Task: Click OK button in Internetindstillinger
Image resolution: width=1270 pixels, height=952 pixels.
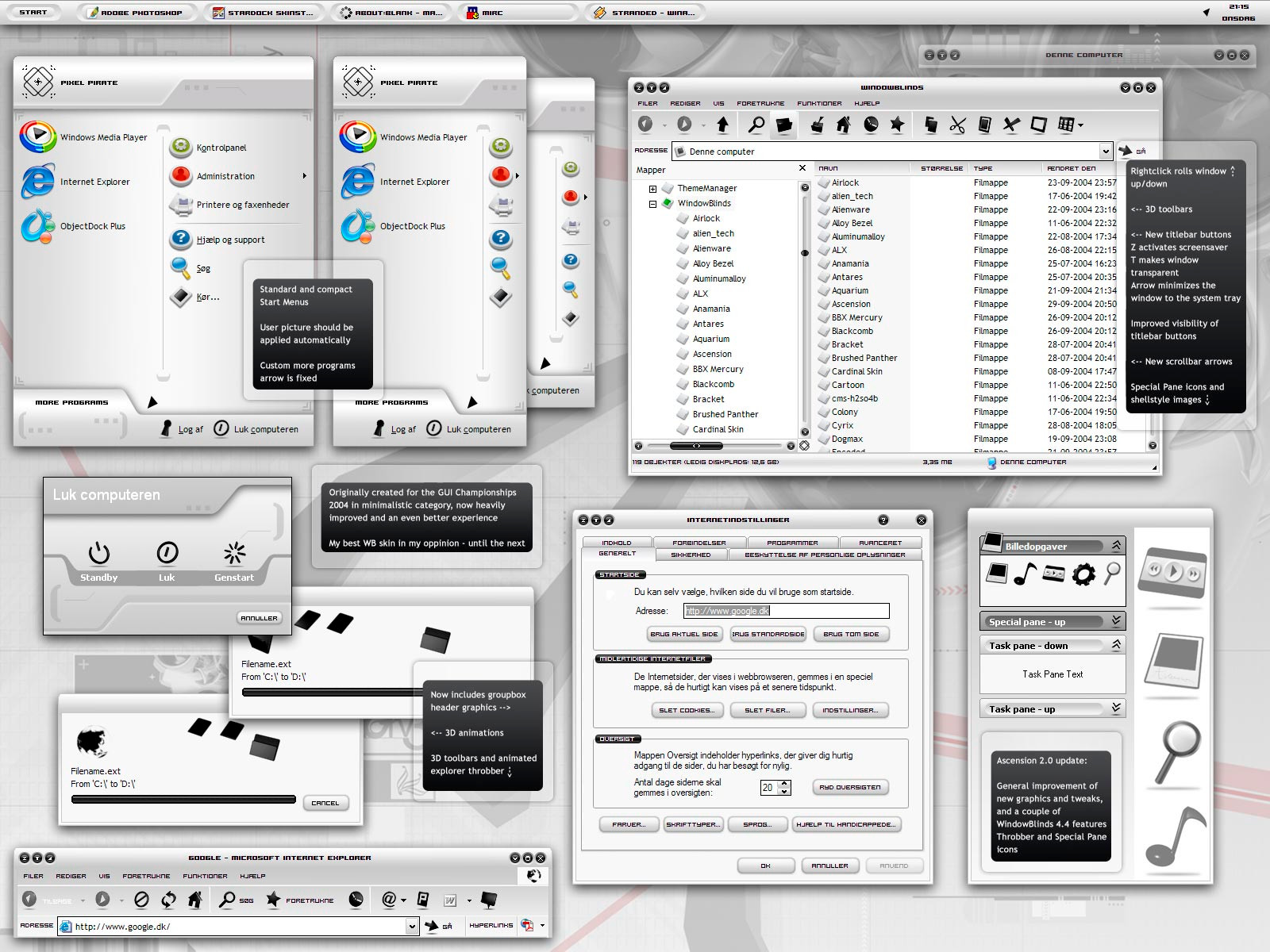Action: (x=765, y=866)
